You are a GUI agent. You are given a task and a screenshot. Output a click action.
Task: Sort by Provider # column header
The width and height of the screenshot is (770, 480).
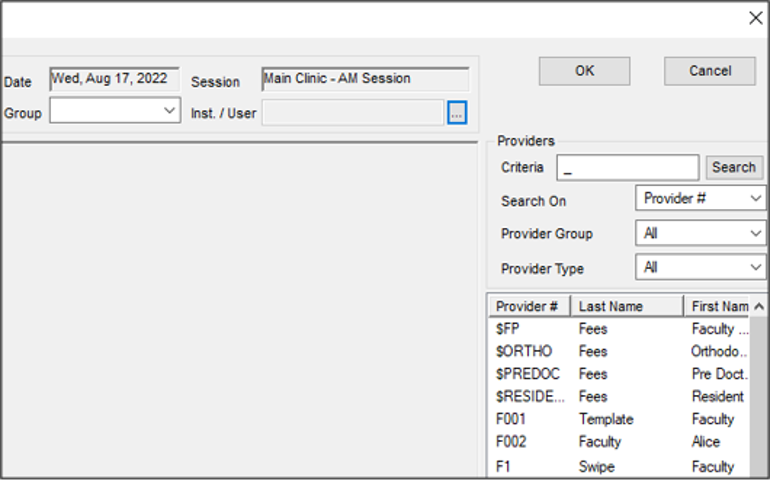tap(528, 306)
